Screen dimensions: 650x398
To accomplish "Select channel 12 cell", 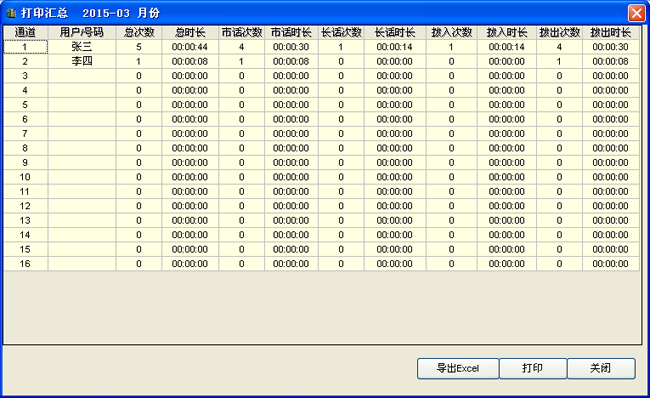I will tap(25, 206).
